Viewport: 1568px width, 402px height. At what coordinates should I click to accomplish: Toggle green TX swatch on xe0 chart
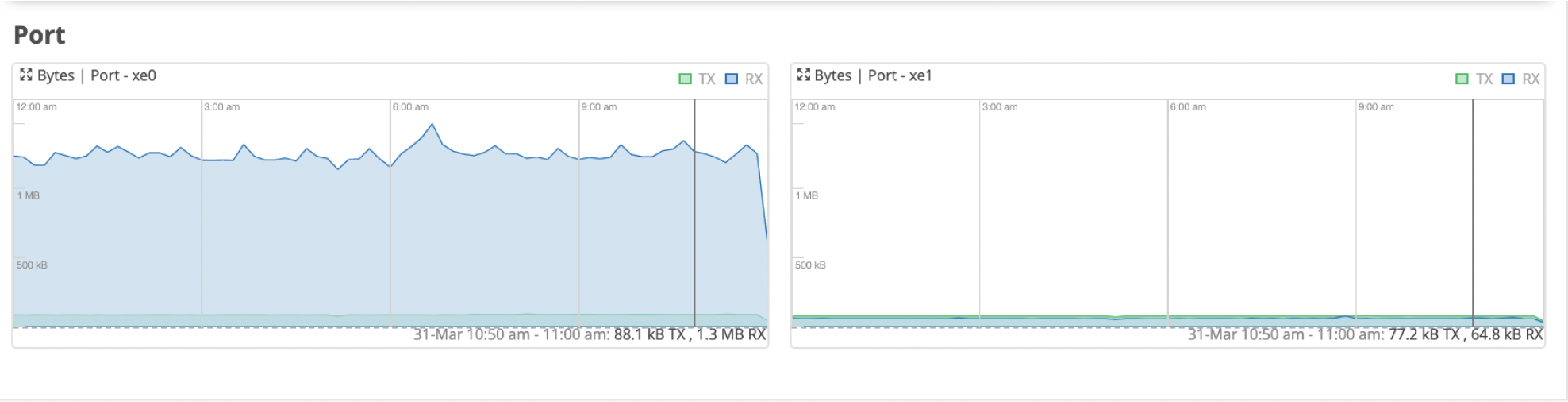point(686,79)
